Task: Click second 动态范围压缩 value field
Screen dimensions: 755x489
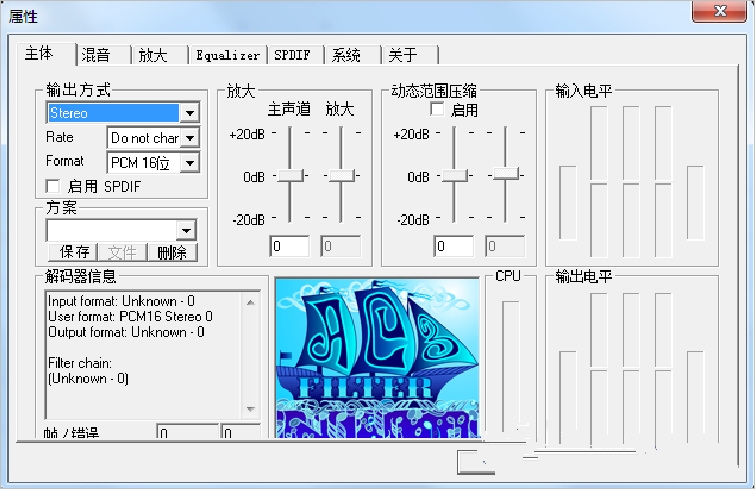Action: point(505,246)
